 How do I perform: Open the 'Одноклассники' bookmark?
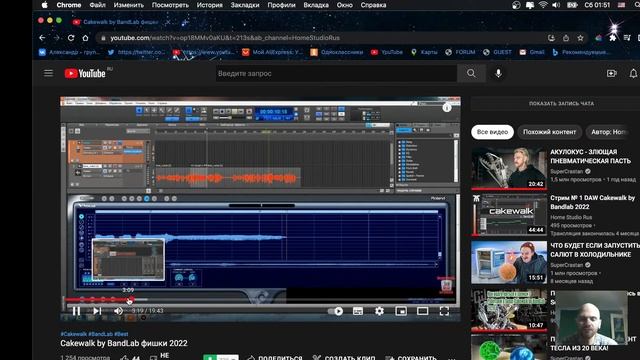[337, 52]
